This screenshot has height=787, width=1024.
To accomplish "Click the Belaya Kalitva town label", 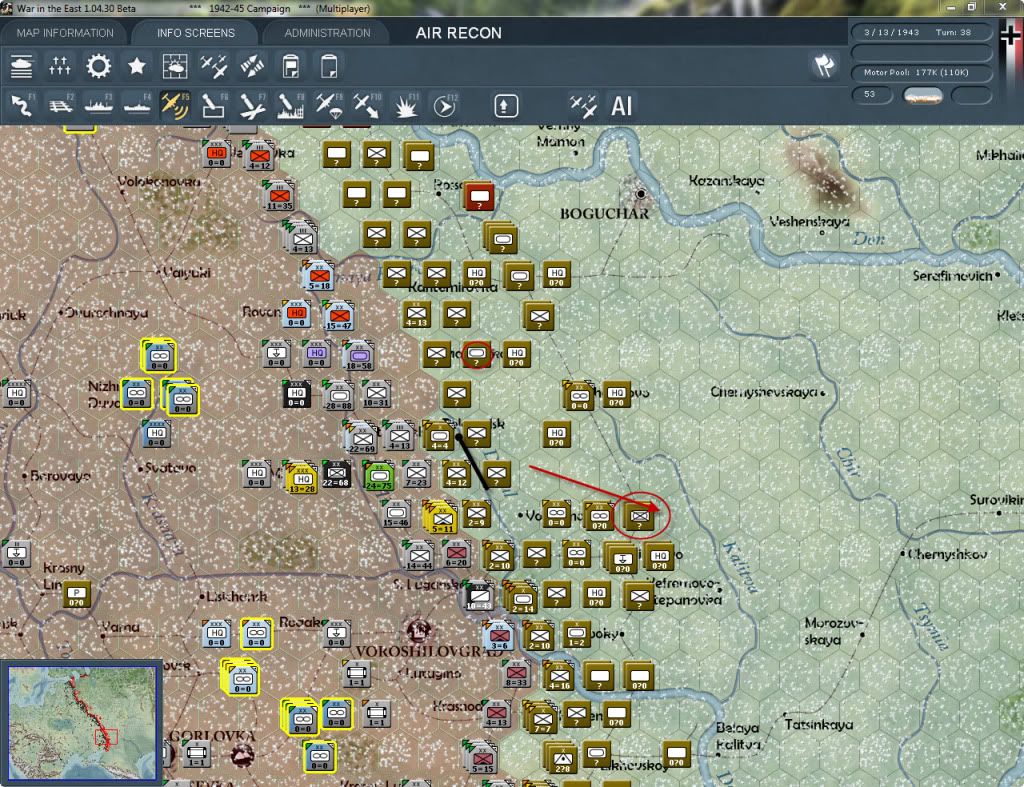I will click(x=737, y=736).
